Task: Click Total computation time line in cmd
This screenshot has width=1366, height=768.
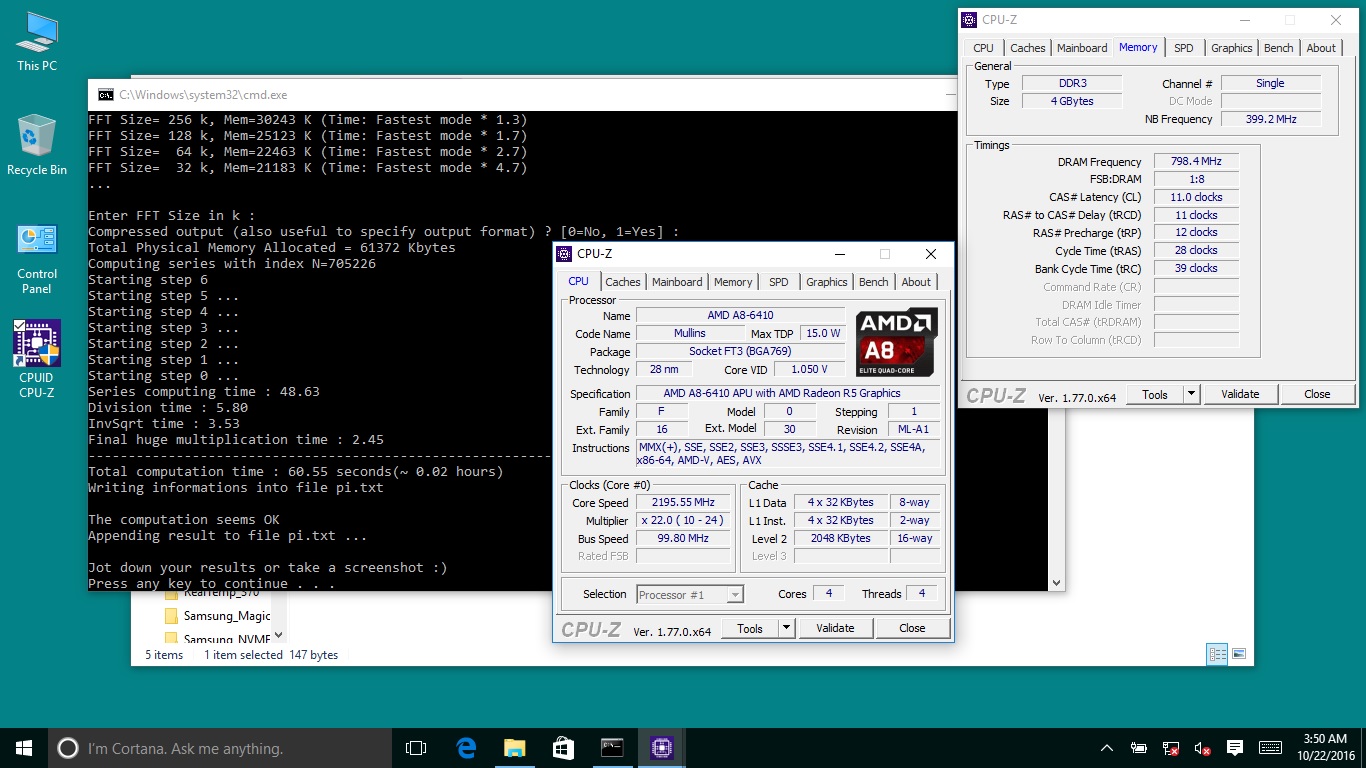Action: click(x=296, y=471)
